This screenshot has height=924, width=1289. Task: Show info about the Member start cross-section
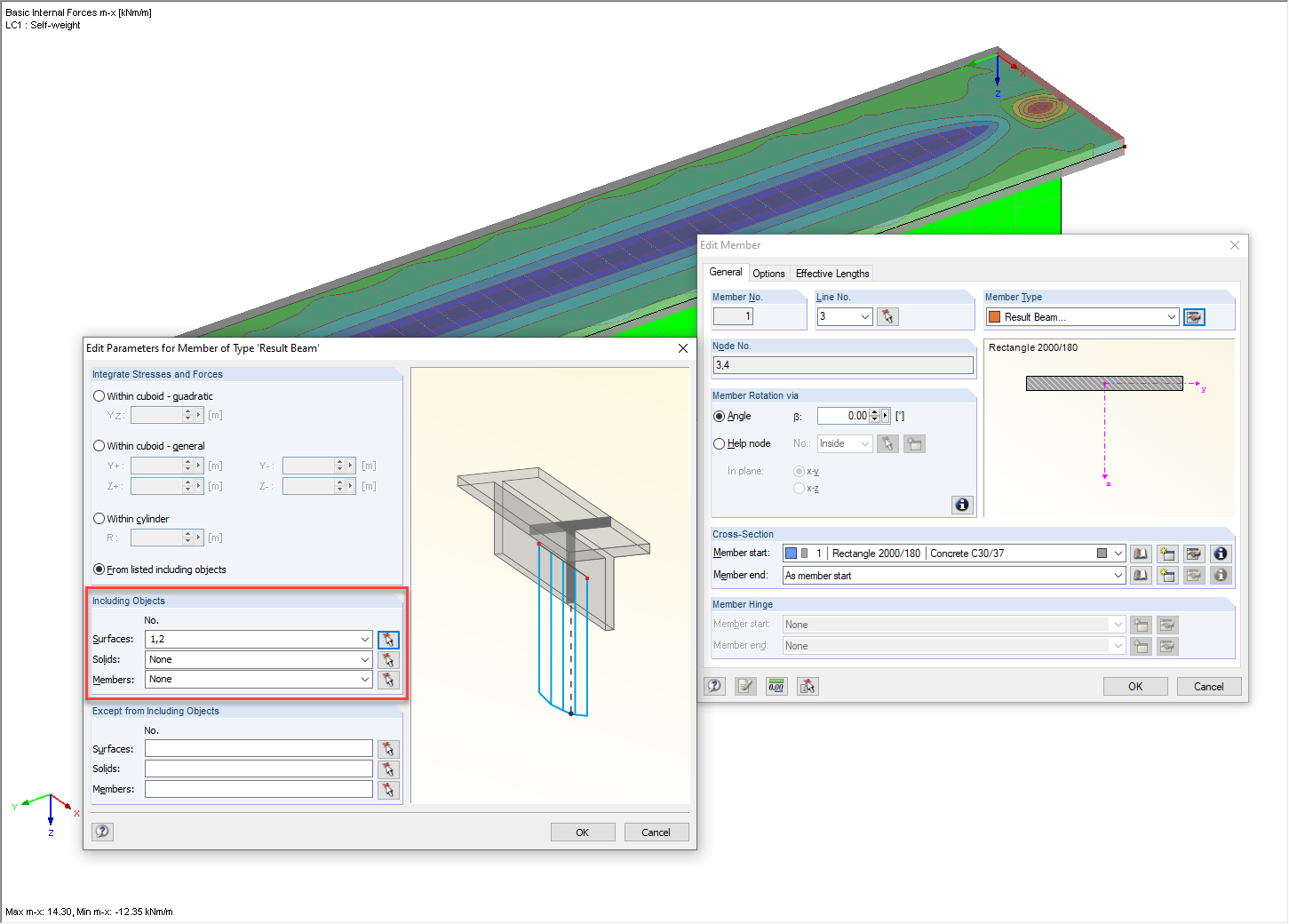[1221, 553]
